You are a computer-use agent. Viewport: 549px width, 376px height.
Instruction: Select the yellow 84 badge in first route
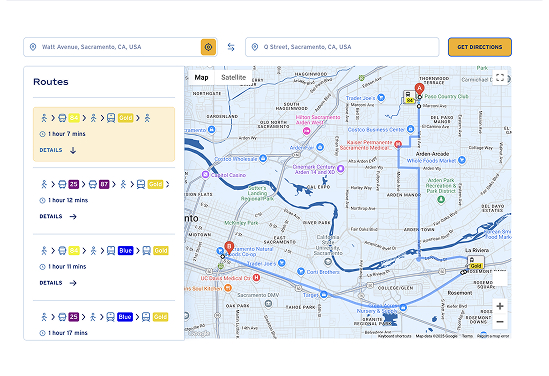(74, 118)
